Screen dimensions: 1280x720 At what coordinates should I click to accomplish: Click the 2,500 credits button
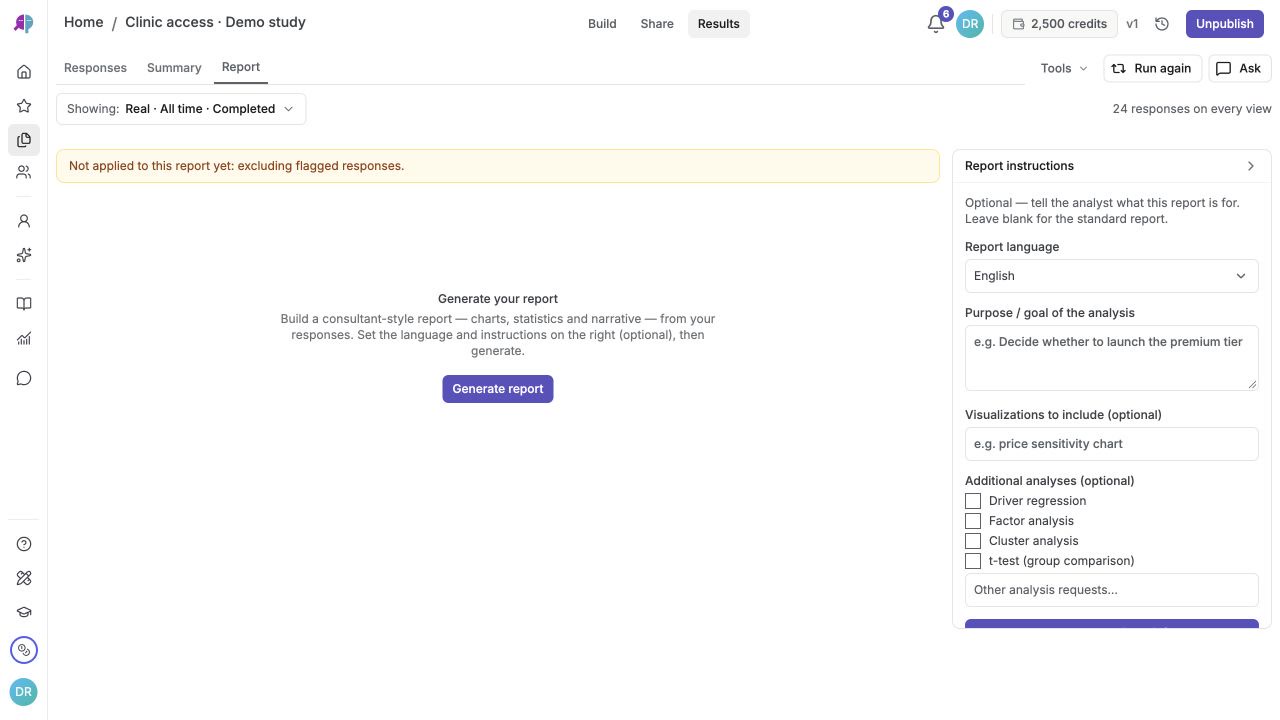pos(1059,24)
